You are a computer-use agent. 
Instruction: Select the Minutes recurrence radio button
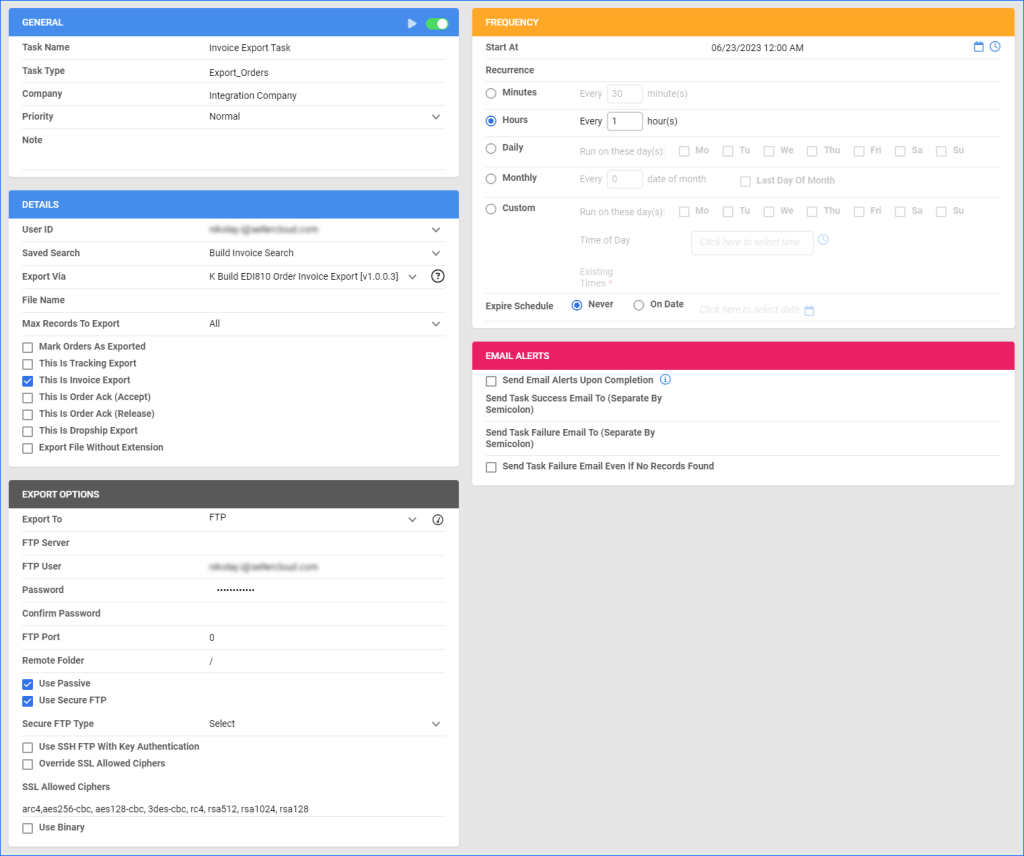(x=491, y=92)
